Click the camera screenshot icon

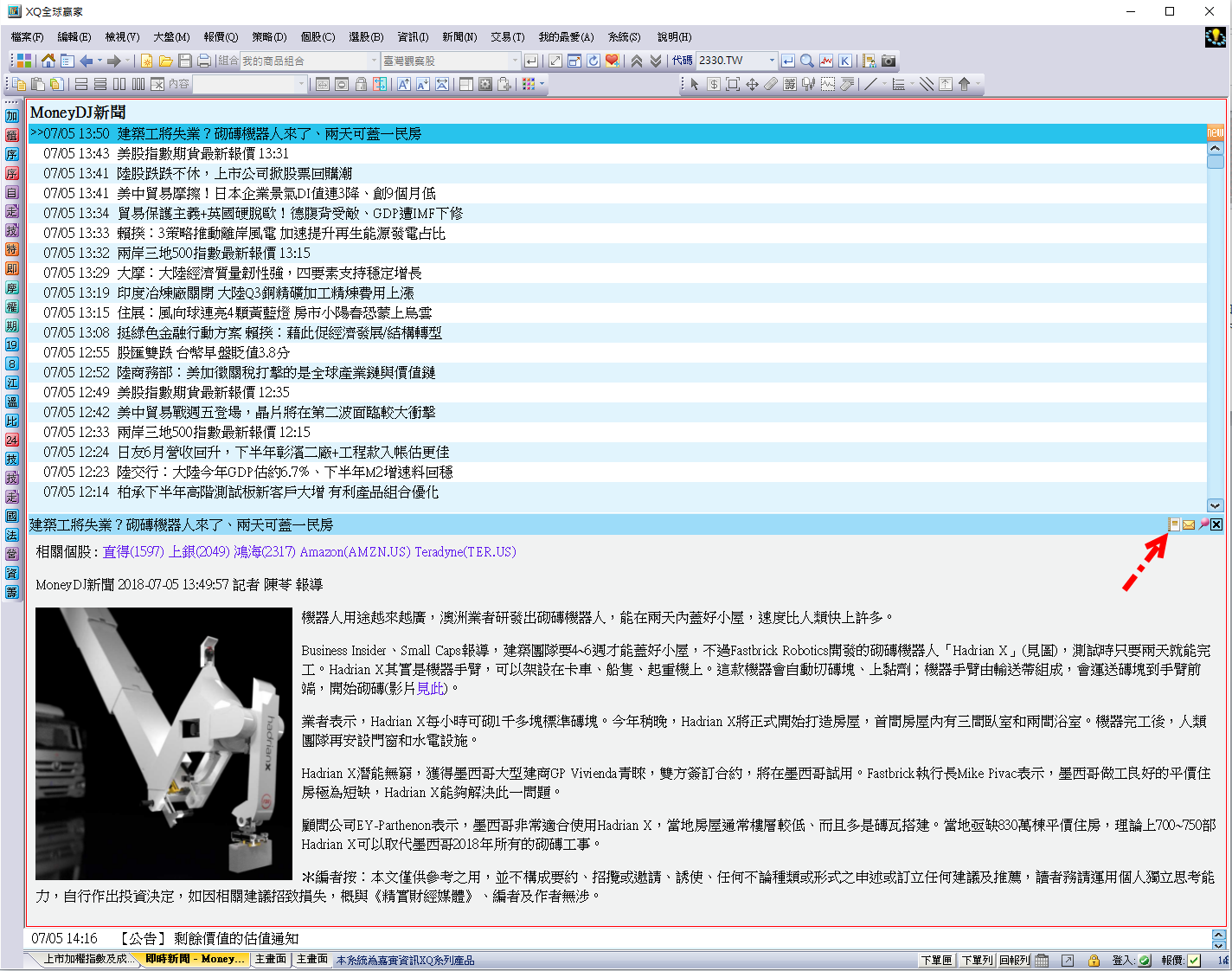pyautogui.click(x=889, y=61)
